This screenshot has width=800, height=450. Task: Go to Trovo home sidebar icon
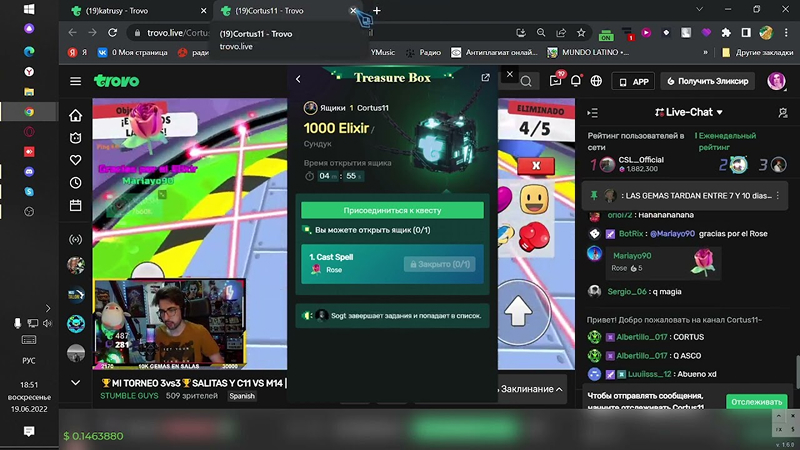76,116
